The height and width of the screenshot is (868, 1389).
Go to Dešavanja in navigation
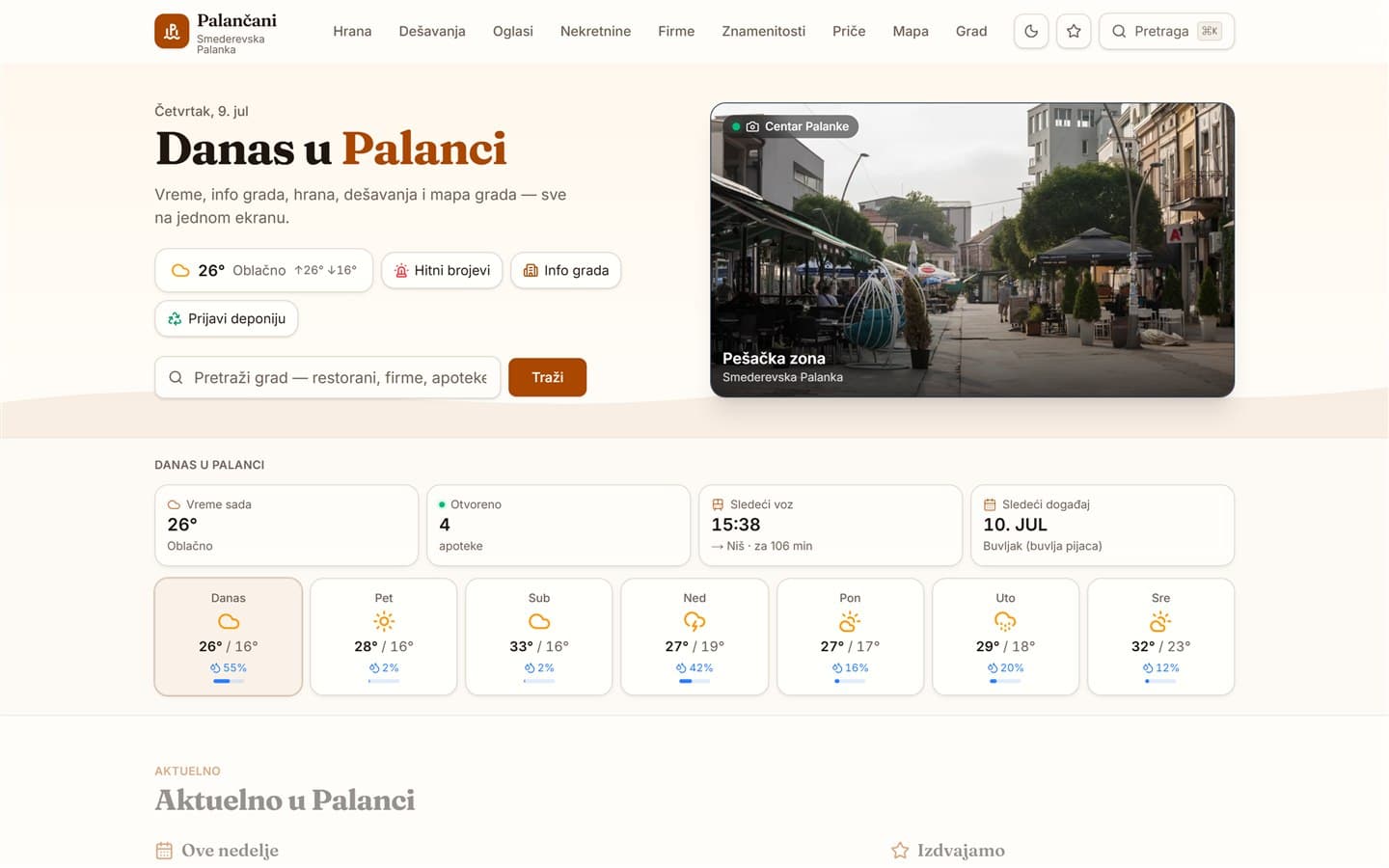432,31
